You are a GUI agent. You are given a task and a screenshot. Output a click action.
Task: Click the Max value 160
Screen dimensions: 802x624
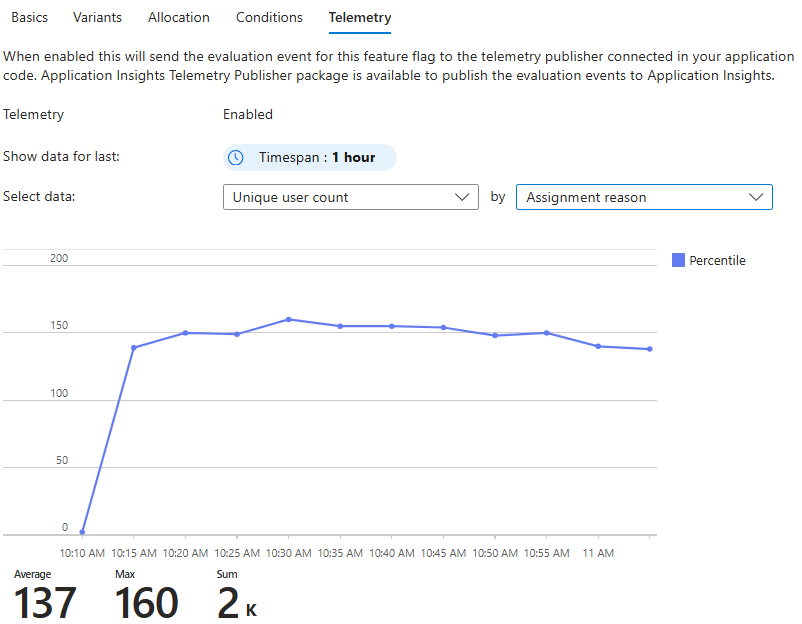[147, 602]
